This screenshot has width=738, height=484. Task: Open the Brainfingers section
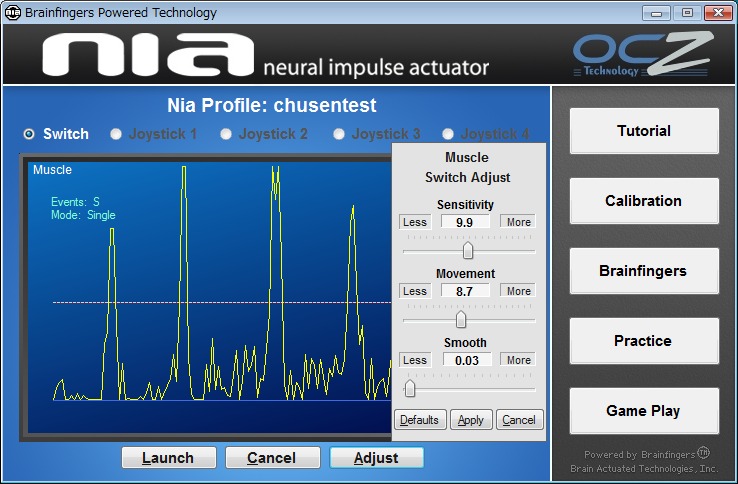(644, 271)
